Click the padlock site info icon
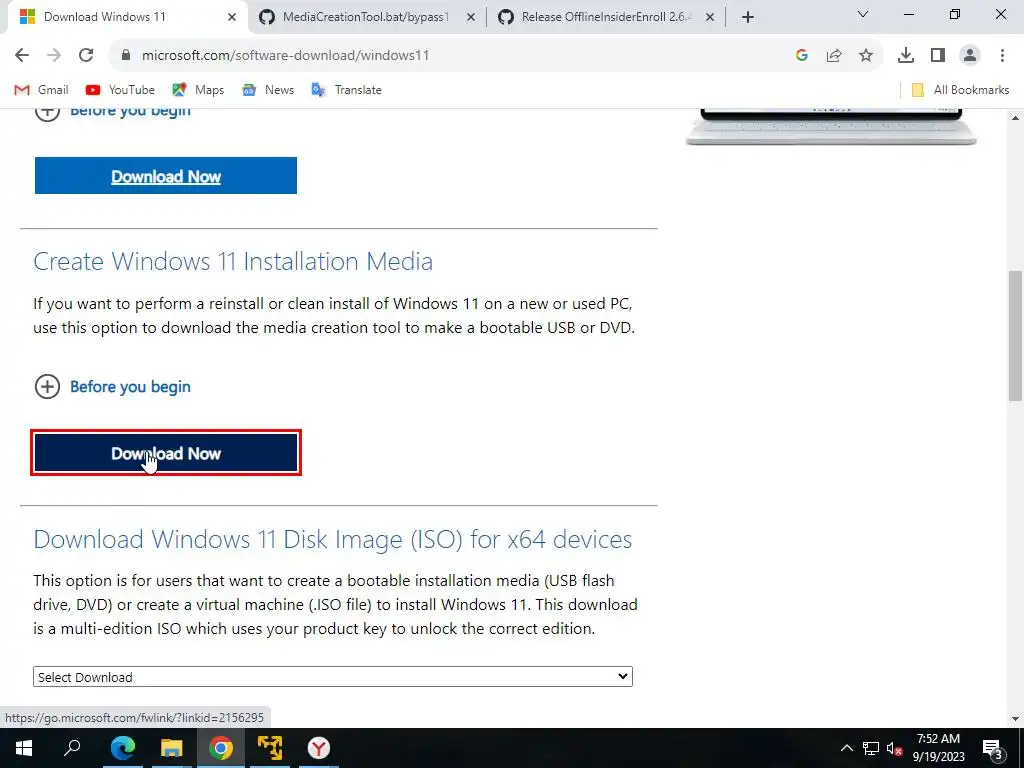 pyautogui.click(x=126, y=56)
